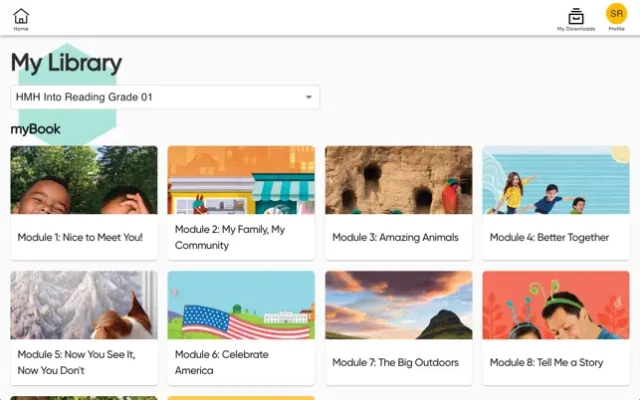Select Module 8: Tell Me a Story title
This screenshot has height=400, width=640.
546,362
